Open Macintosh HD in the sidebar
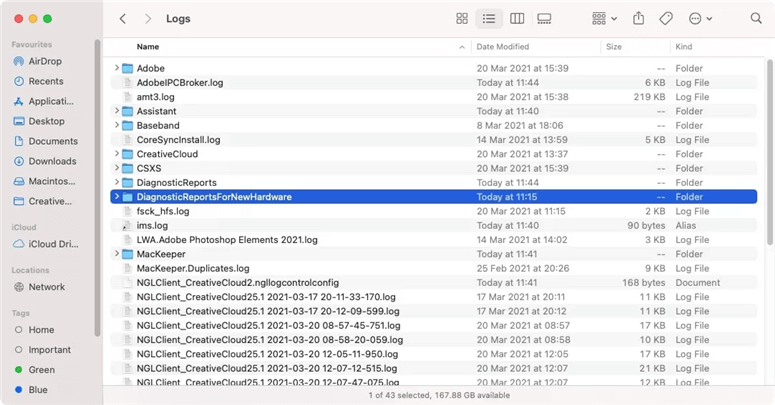This screenshot has height=405, width=775. [x=44, y=181]
